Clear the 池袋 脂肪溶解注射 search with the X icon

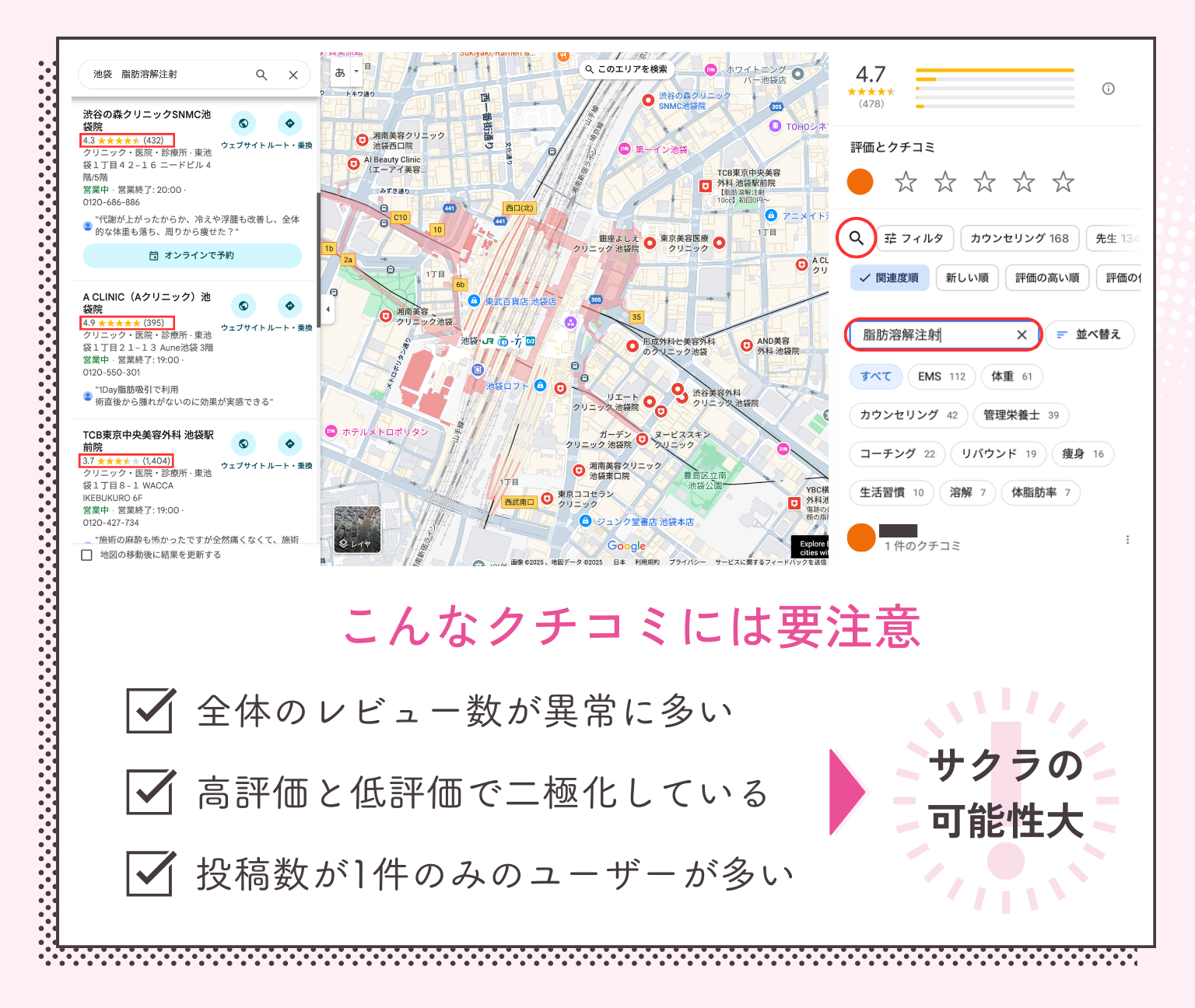coord(293,75)
